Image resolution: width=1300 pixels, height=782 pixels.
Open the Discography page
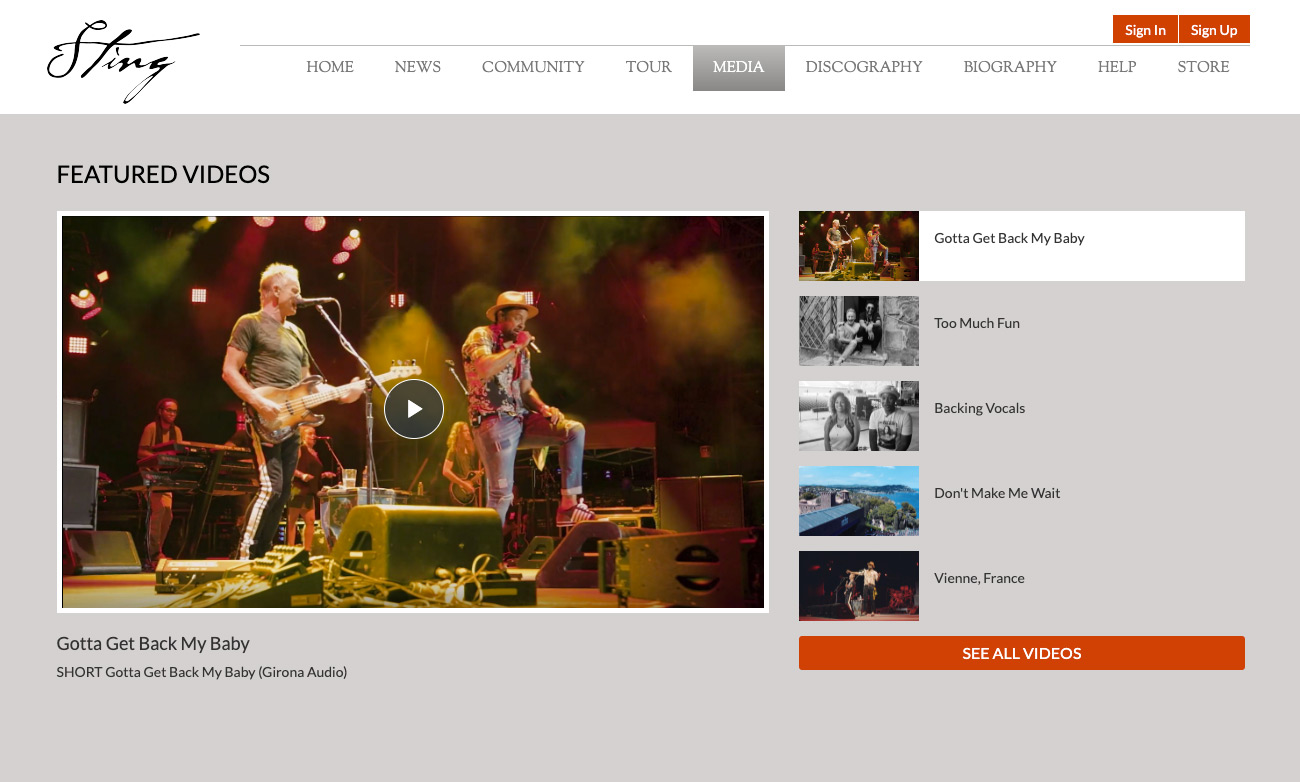tap(863, 68)
